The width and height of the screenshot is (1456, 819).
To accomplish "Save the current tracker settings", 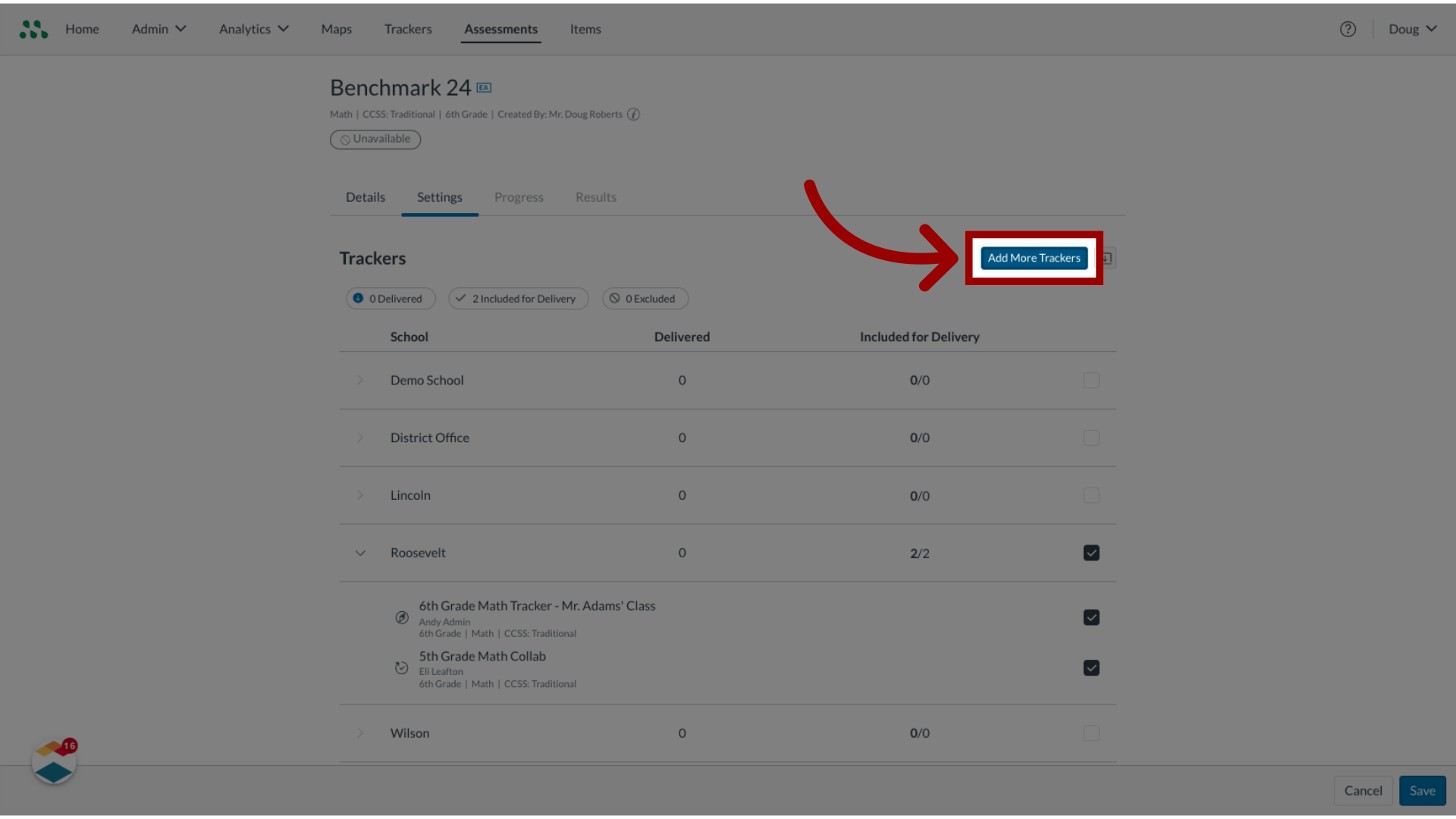I will [x=1422, y=790].
